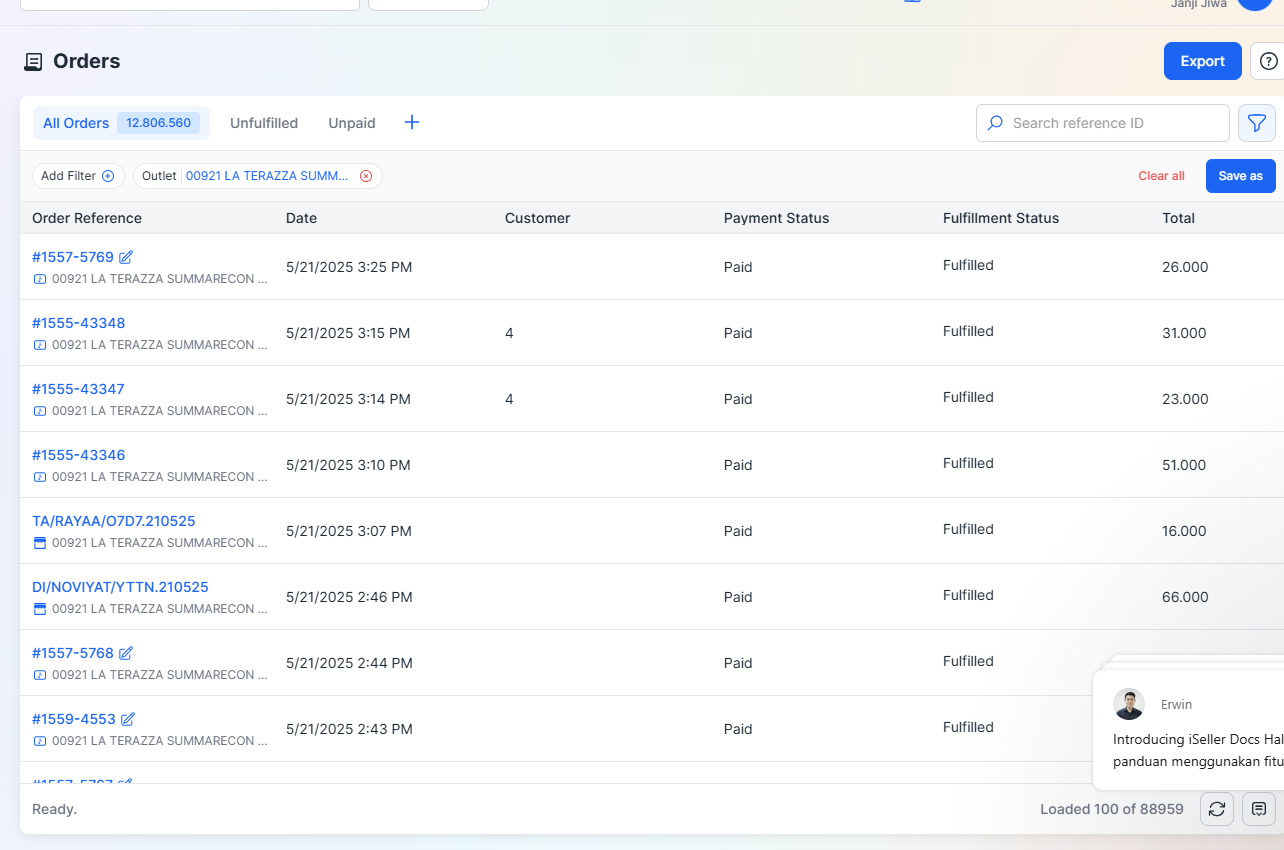Open the Add Filter dropdown
Image resolution: width=1284 pixels, height=850 pixels.
[78, 176]
